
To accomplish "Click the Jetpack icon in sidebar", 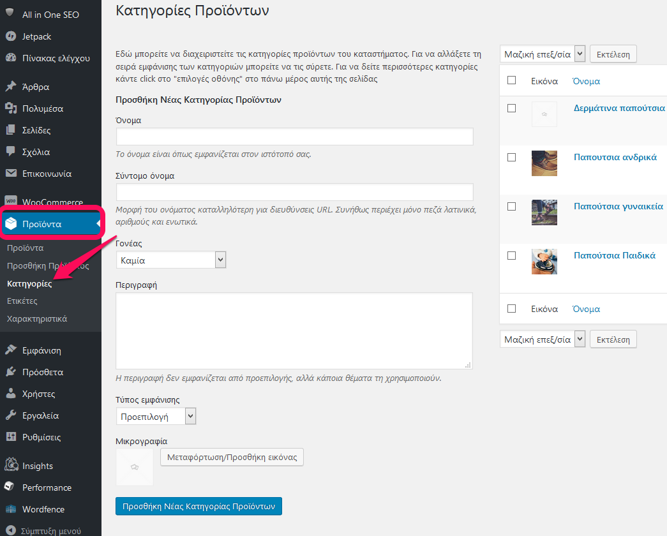I will click(11, 36).
